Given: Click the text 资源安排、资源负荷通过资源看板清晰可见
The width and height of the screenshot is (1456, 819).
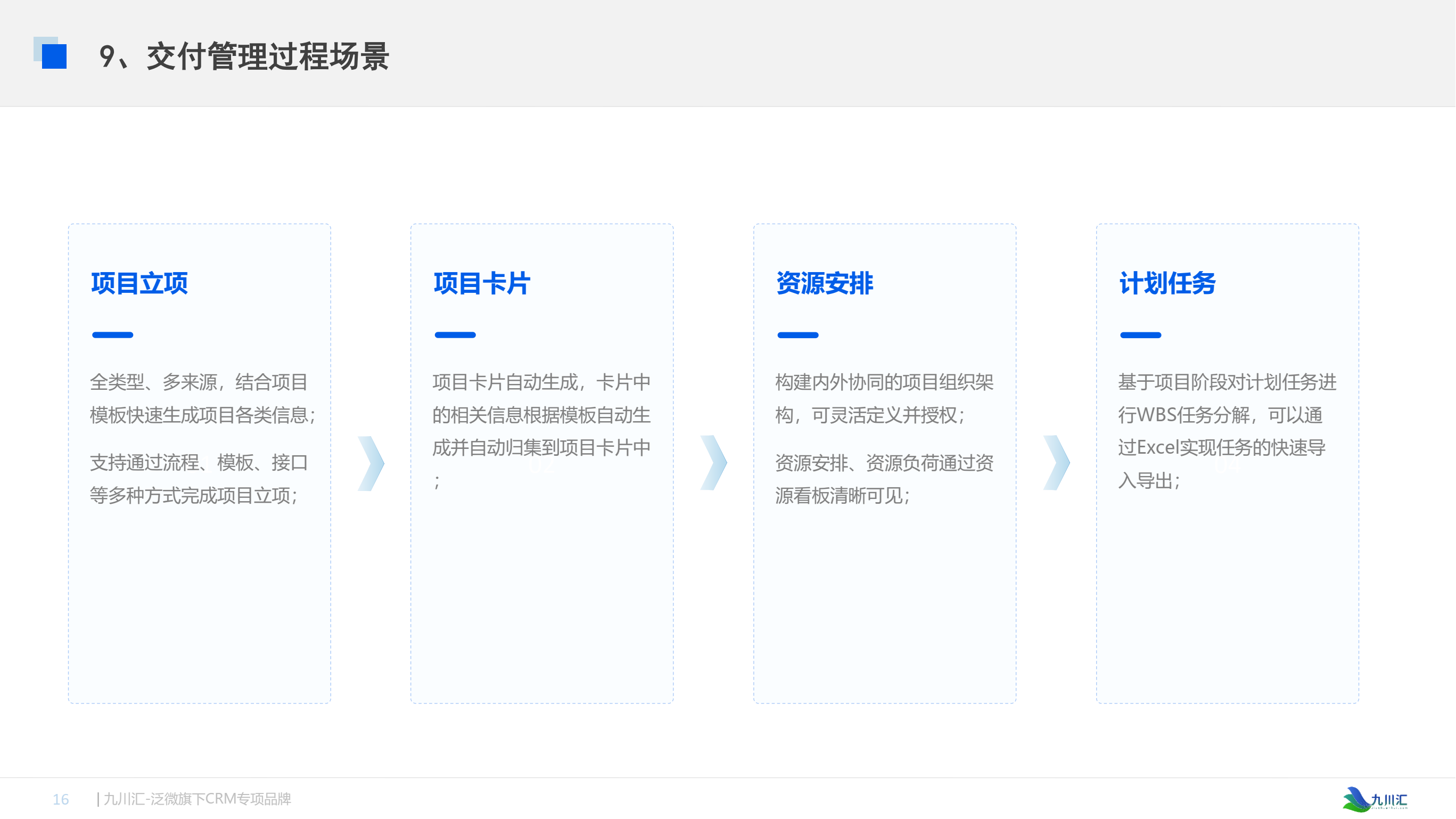Looking at the screenshot, I should [884, 479].
